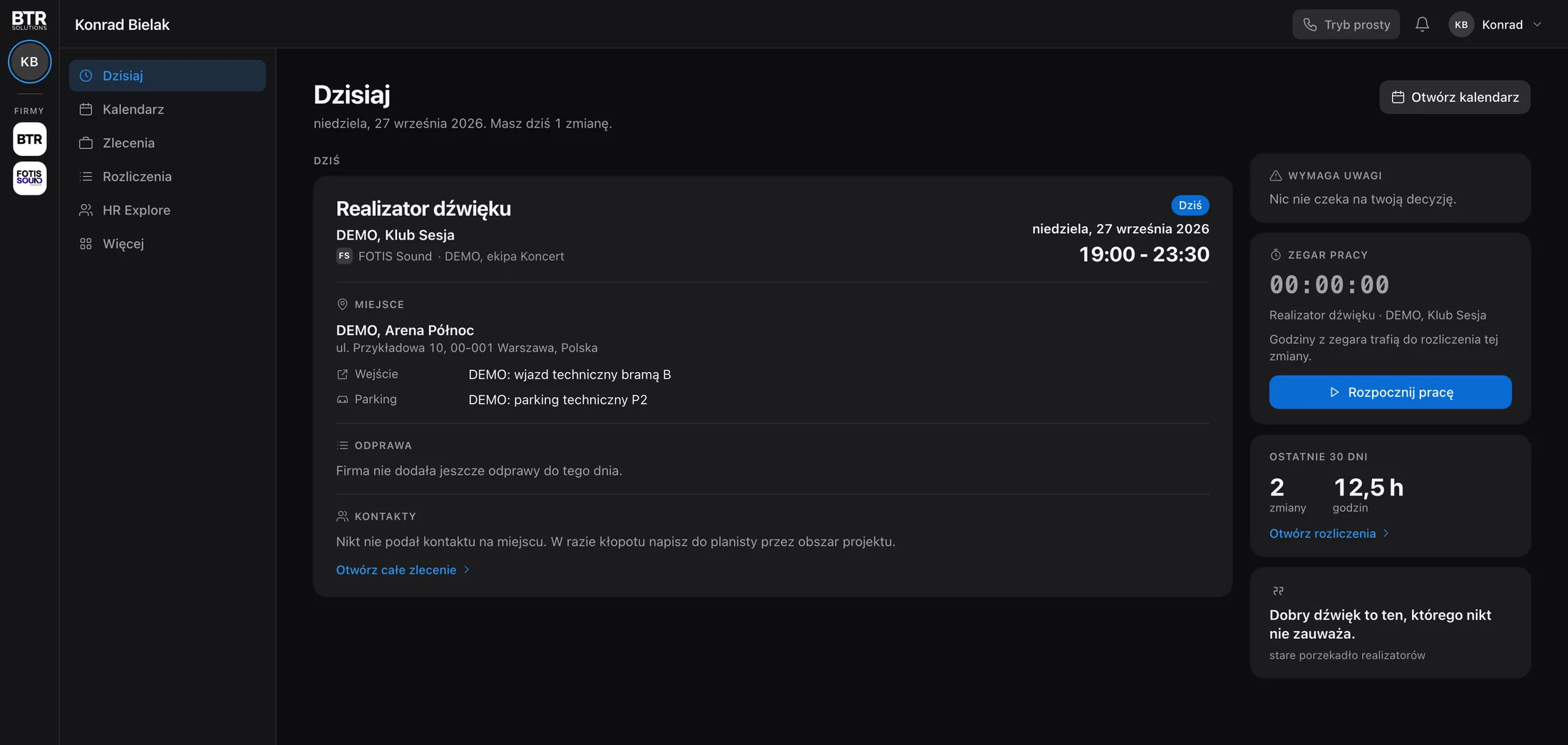Open the Otwórz całe zlecenie link

[x=403, y=570]
